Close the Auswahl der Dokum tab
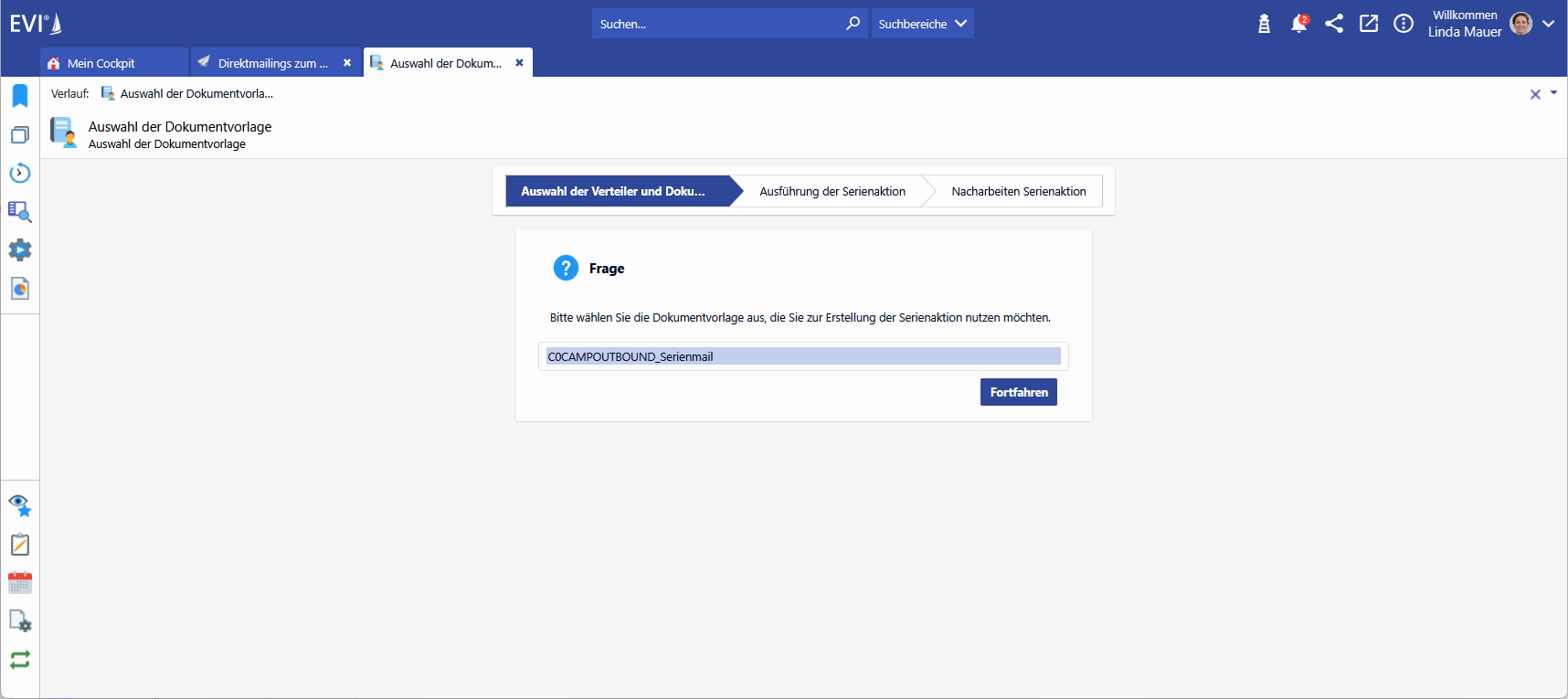Image resolution: width=1568 pixels, height=699 pixels. (519, 63)
